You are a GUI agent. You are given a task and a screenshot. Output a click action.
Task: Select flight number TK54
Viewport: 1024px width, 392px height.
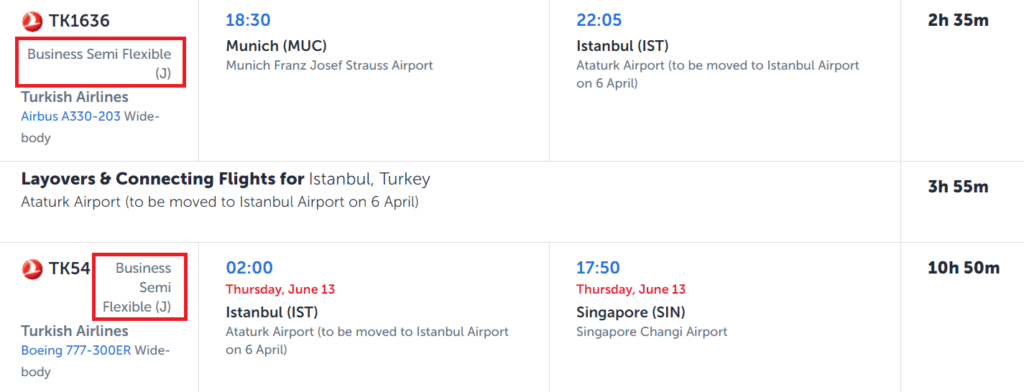click(x=69, y=268)
